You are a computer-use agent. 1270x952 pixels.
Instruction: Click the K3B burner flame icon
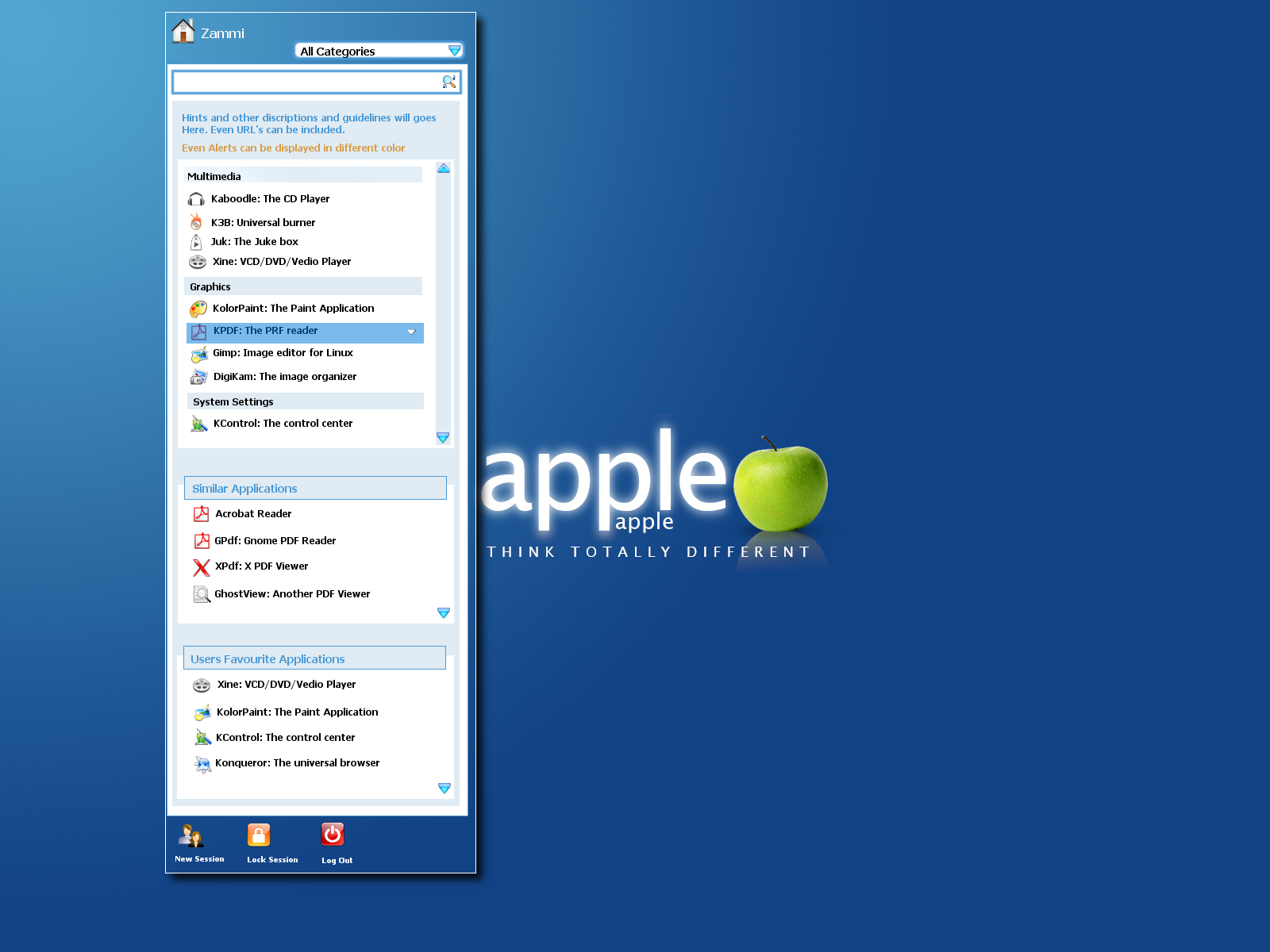tap(196, 222)
